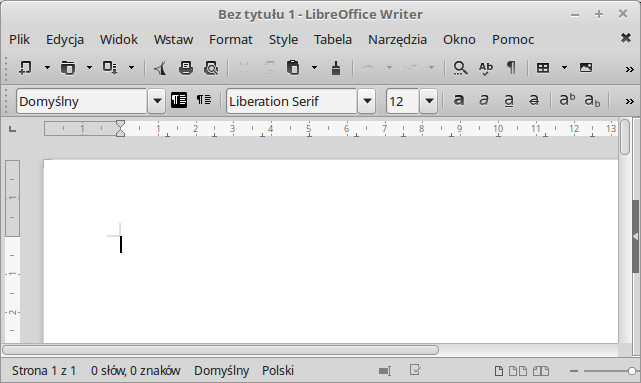Click New Style from selection icon
The width and height of the screenshot is (641, 383).
pos(204,100)
